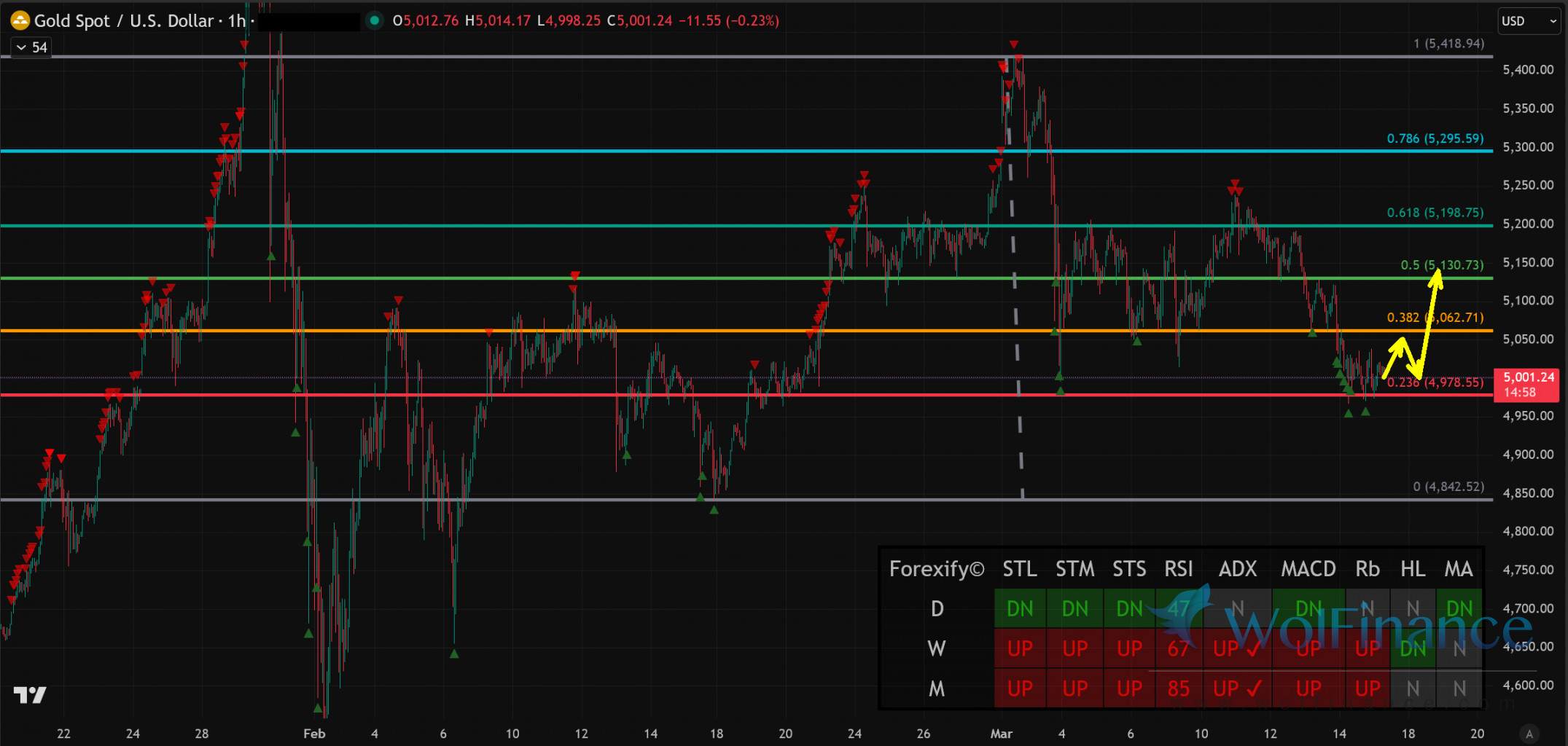Toggle auto-scale with the A button
This screenshot has width=1568, height=746.
[x=1529, y=734]
